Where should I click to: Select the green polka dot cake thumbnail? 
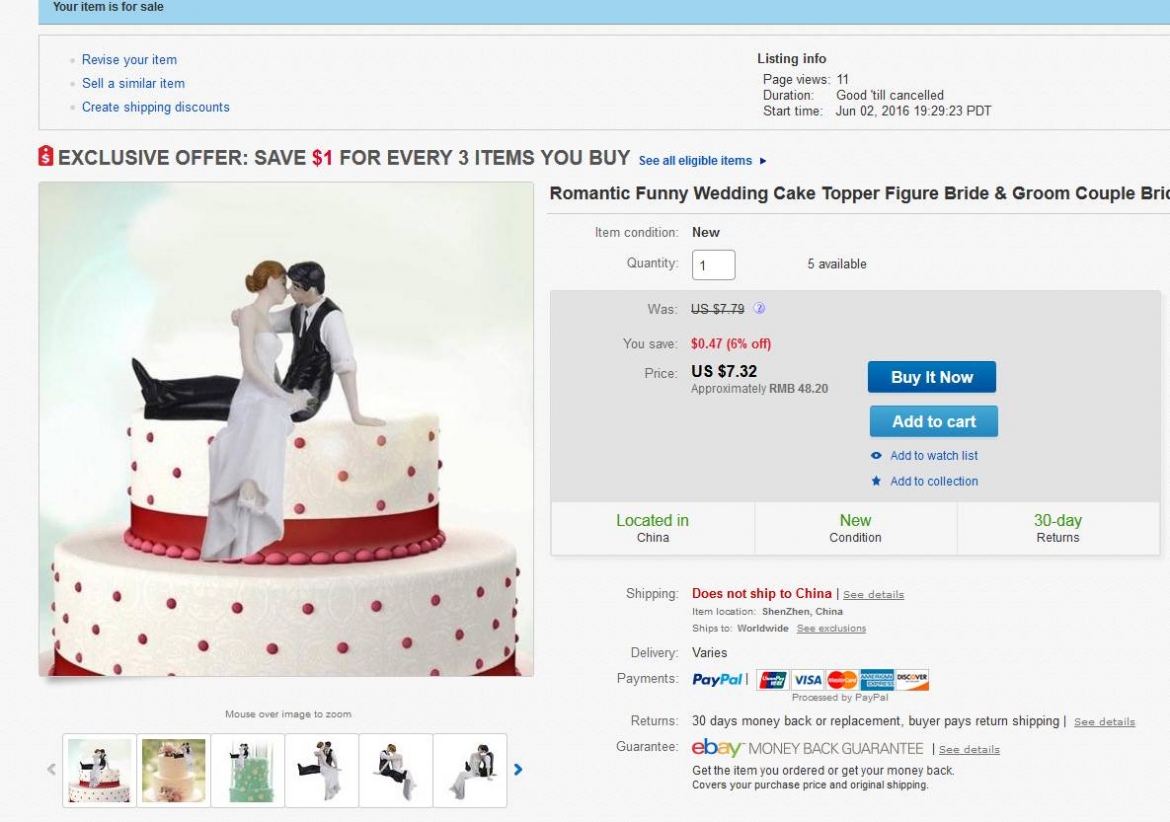click(247, 770)
